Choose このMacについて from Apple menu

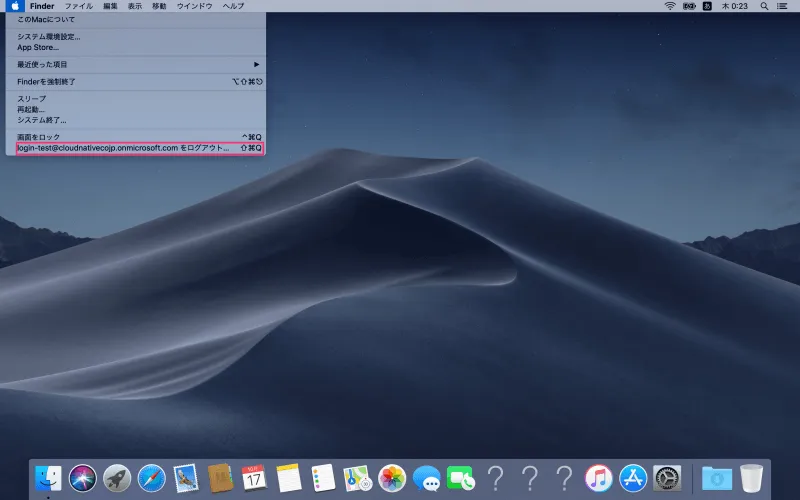click(x=46, y=20)
